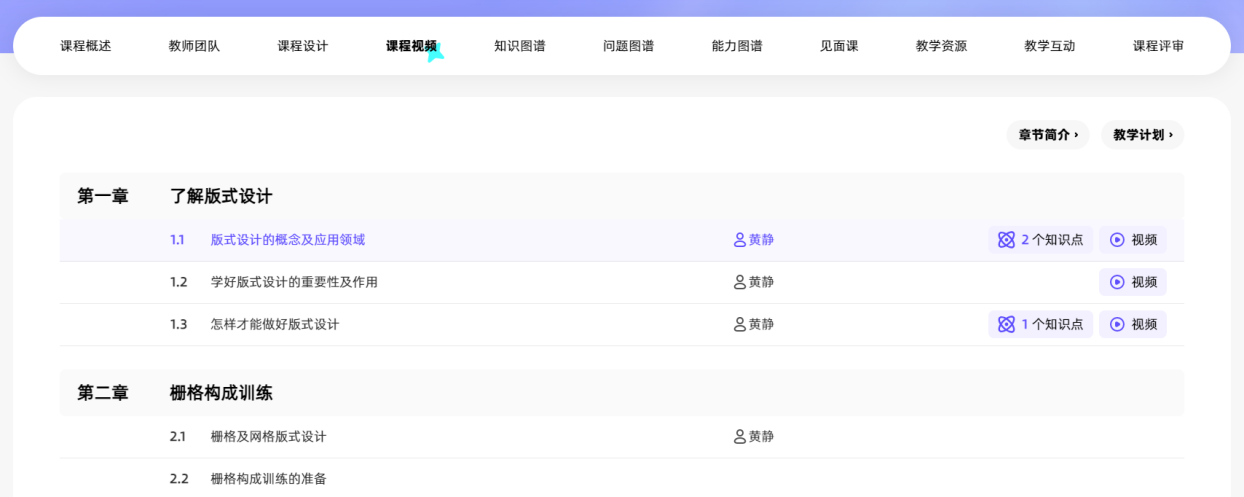The width and height of the screenshot is (1244, 497).
Task: Open lesson 版式设计的概念及应用领域
Action: coord(288,240)
